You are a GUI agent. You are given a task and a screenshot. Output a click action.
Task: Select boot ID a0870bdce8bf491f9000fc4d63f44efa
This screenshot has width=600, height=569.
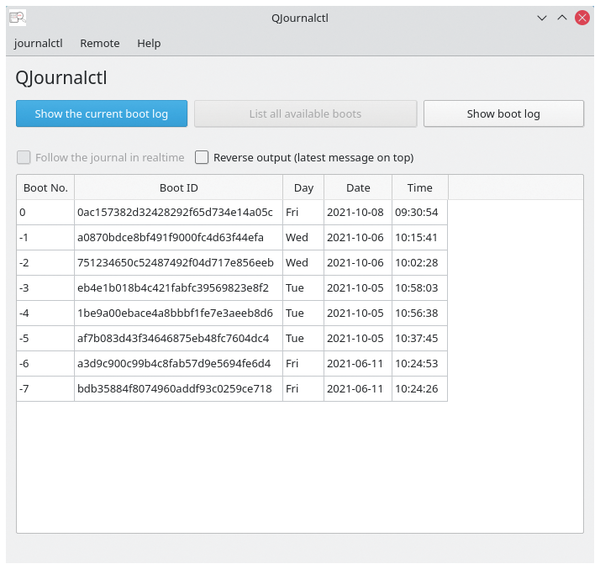(x=179, y=238)
